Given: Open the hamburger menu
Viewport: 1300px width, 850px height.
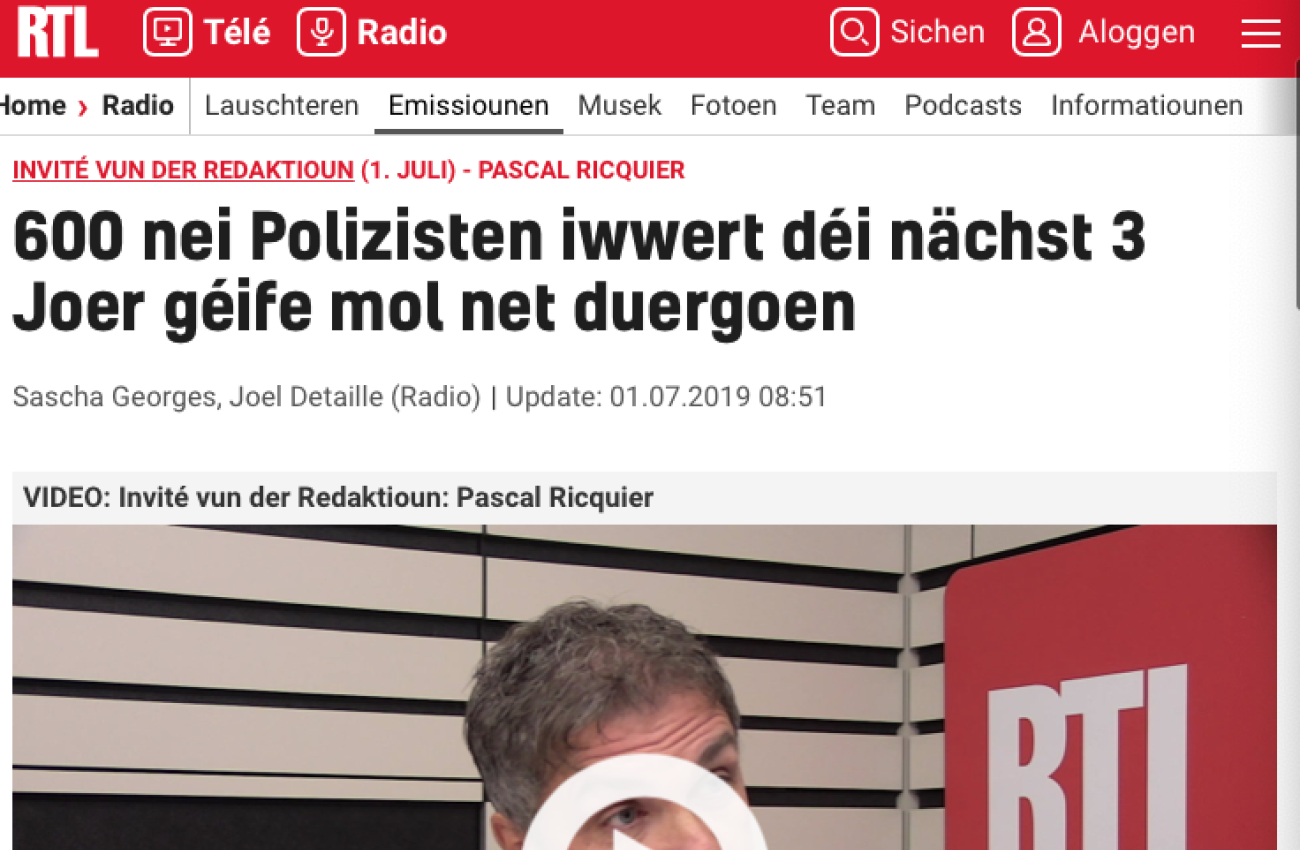Looking at the screenshot, I should [1261, 33].
